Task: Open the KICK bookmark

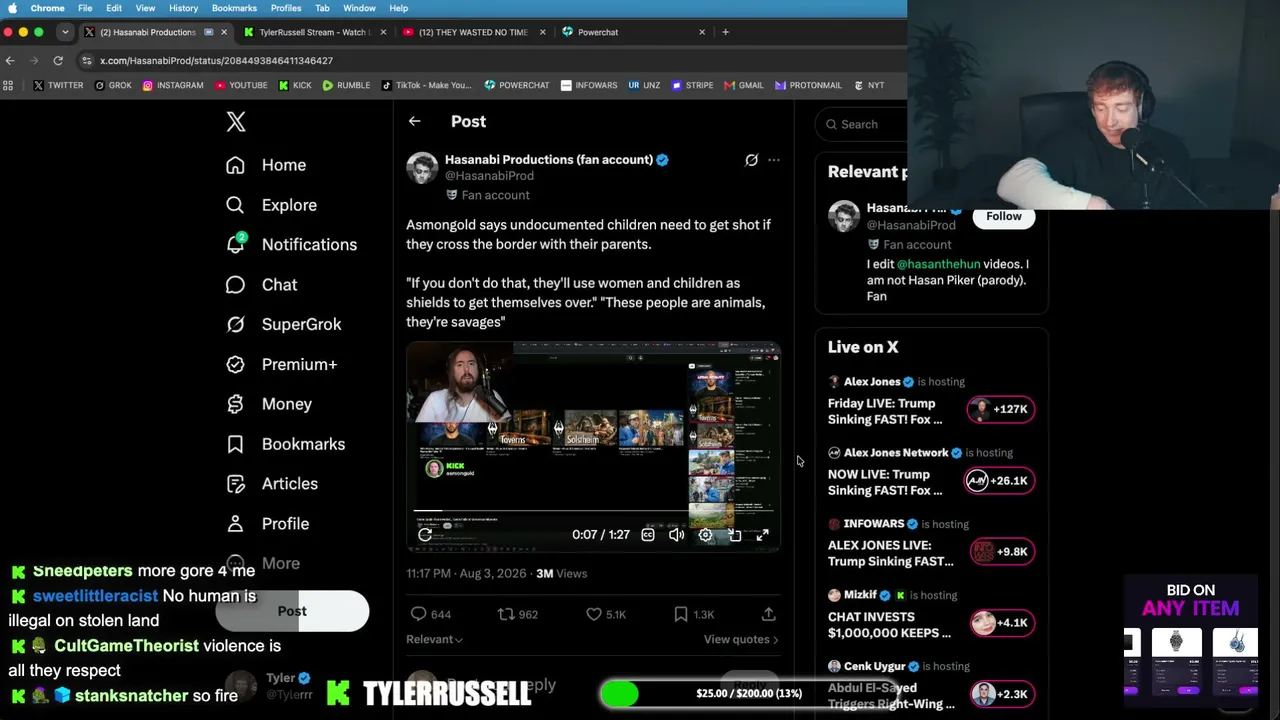Action: [294, 85]
